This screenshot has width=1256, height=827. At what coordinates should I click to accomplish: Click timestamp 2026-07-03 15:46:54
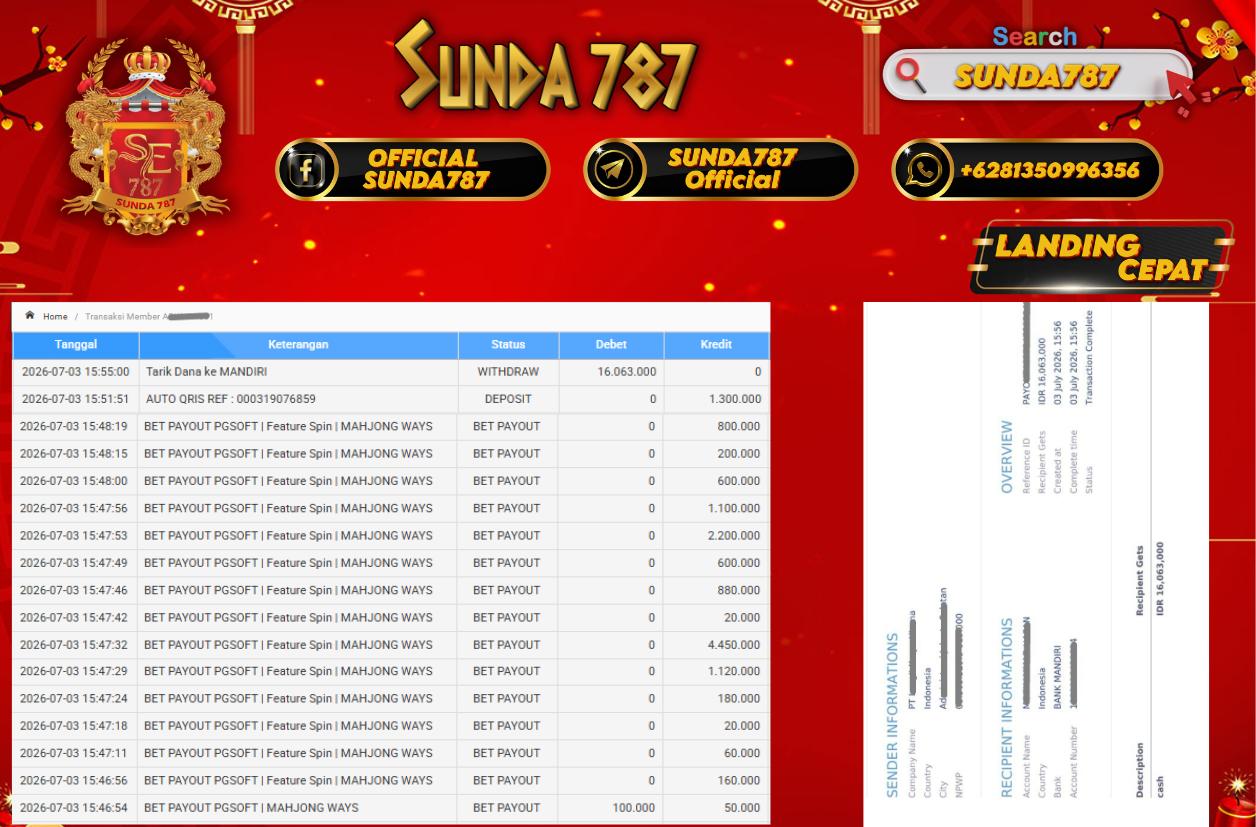74,808
